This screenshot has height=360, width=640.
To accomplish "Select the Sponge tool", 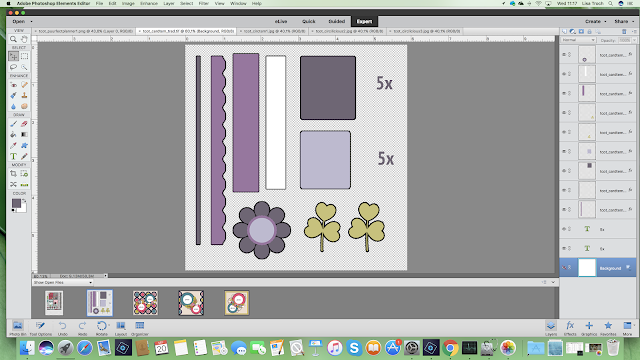I will pyautogui.click(x=24, y=106).
